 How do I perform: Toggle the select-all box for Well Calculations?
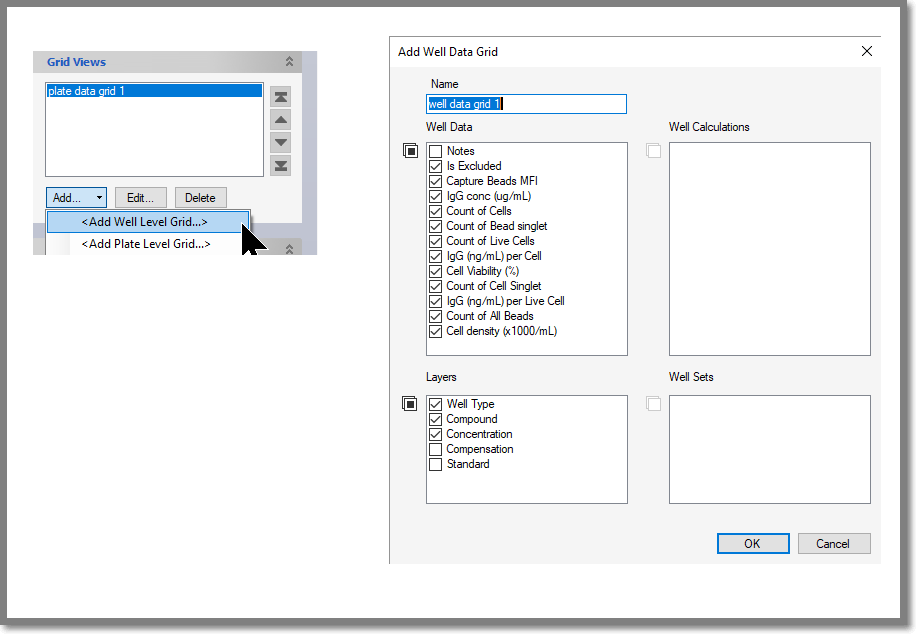coord(653,151)
